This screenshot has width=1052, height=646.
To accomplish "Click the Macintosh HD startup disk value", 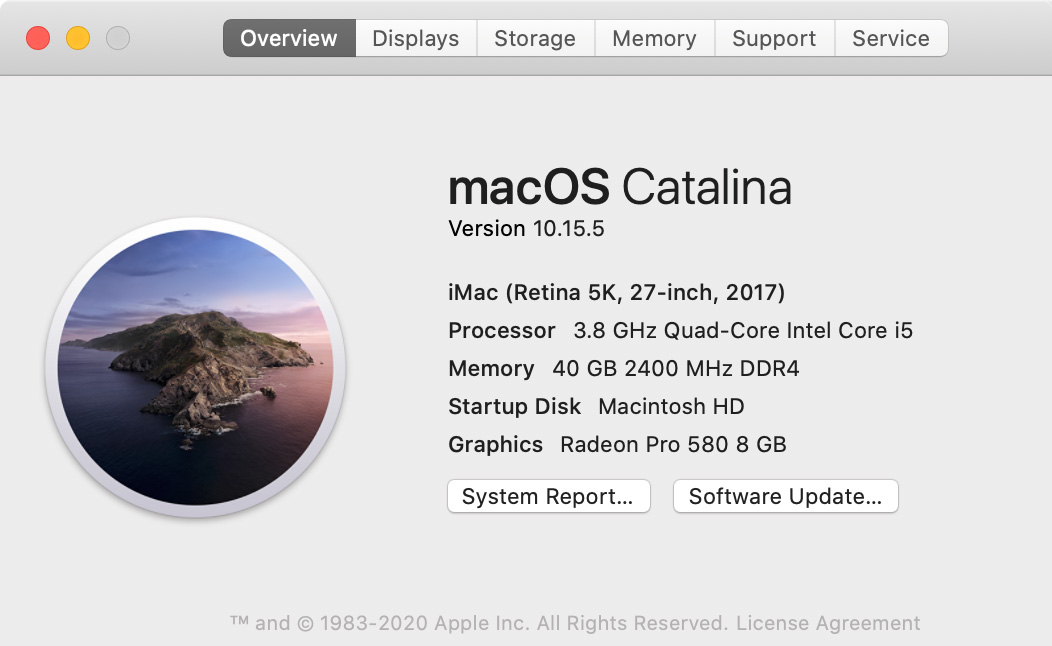I will point(672,407).
